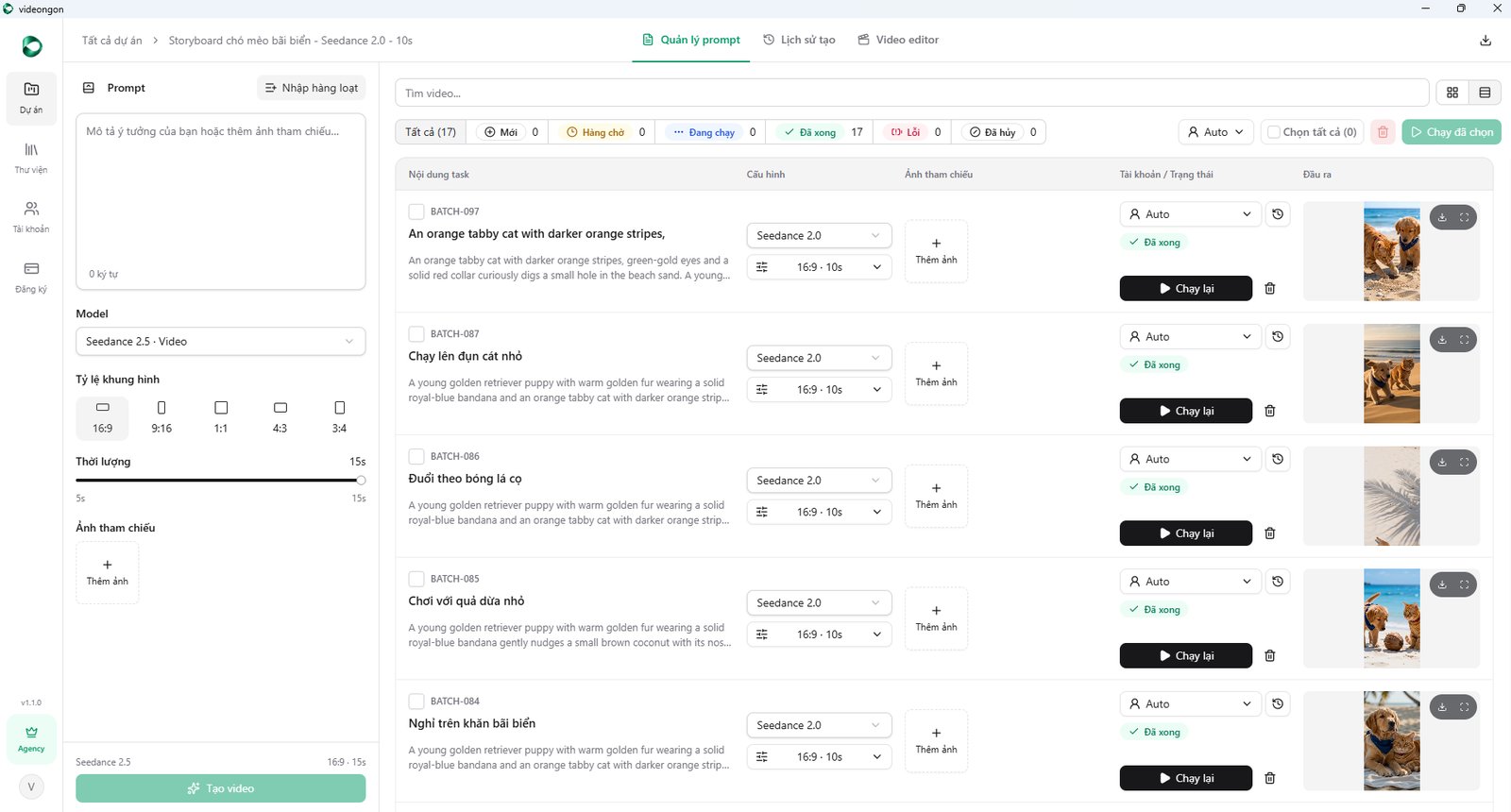Delete the BATCH-084 task
Screen dimensions: 1511x812
(x=1270, y=779)
